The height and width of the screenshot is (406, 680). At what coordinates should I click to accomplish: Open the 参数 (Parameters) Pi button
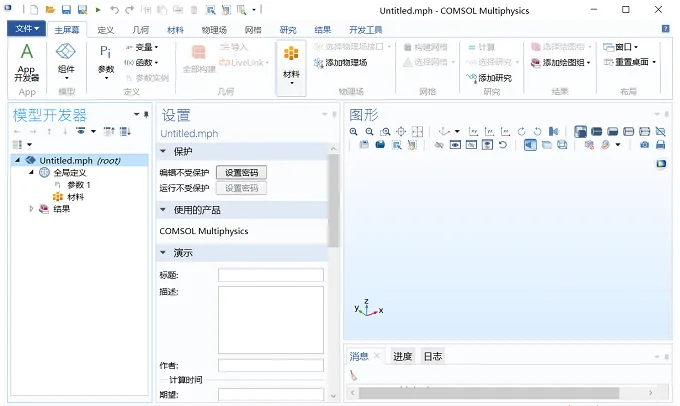tap(106, 62)
